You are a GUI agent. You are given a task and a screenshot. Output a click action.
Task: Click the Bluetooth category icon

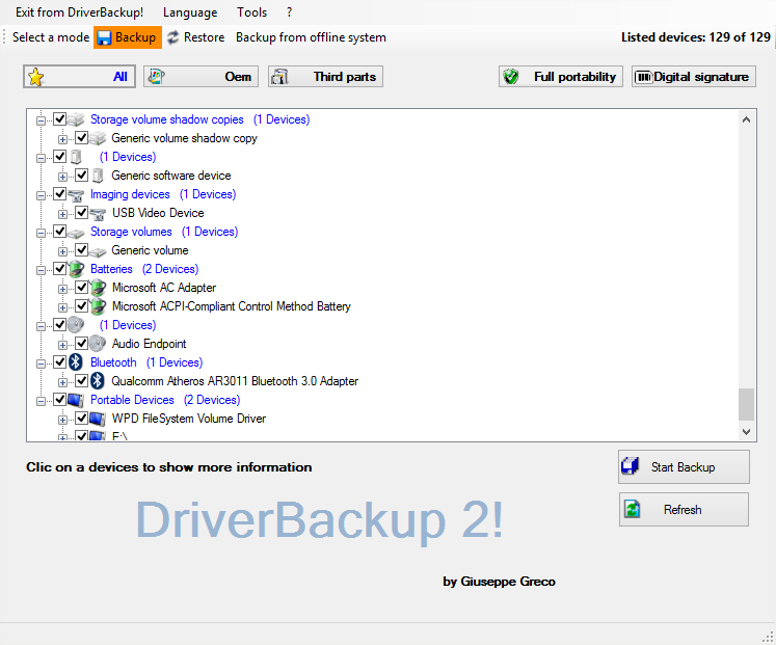coord(76,362)
